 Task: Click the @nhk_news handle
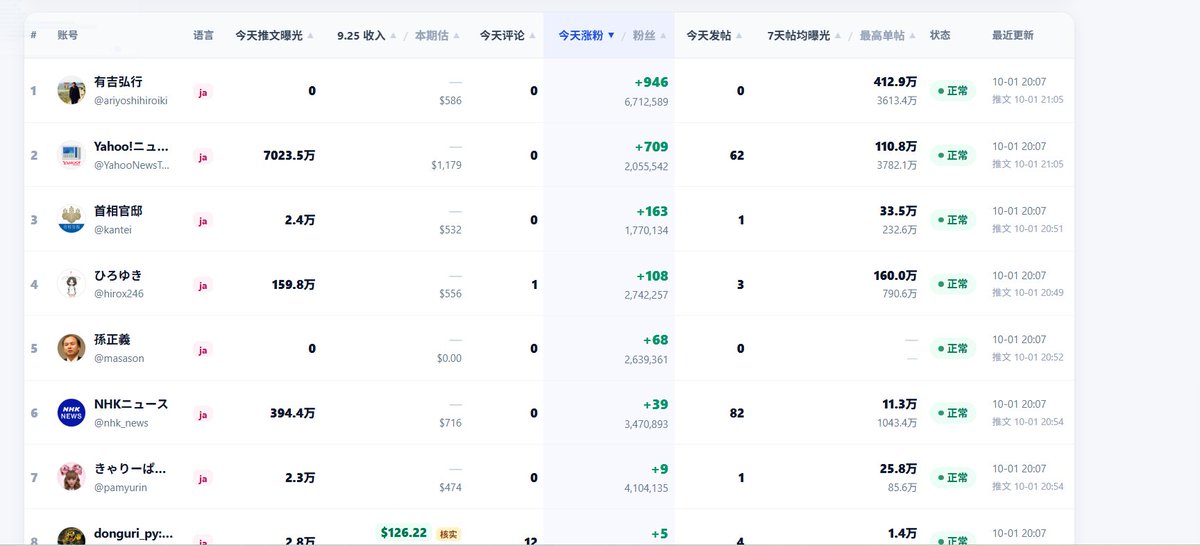coord(121,423)
